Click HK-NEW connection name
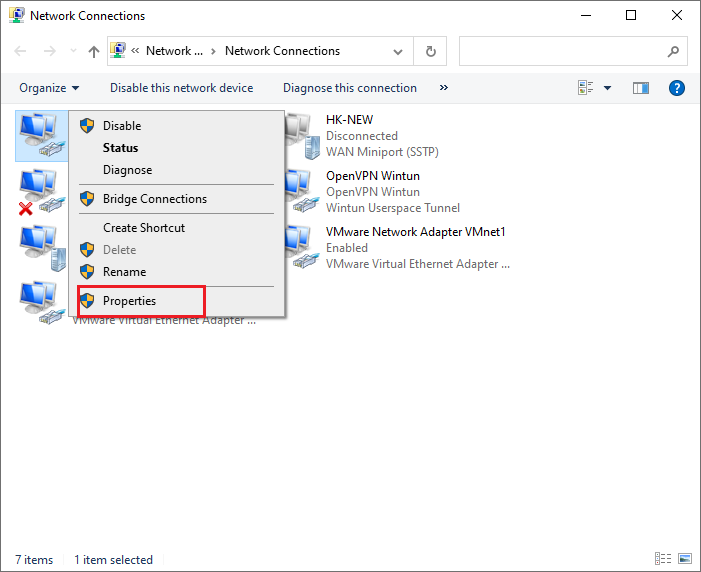 tap(350, 120)
